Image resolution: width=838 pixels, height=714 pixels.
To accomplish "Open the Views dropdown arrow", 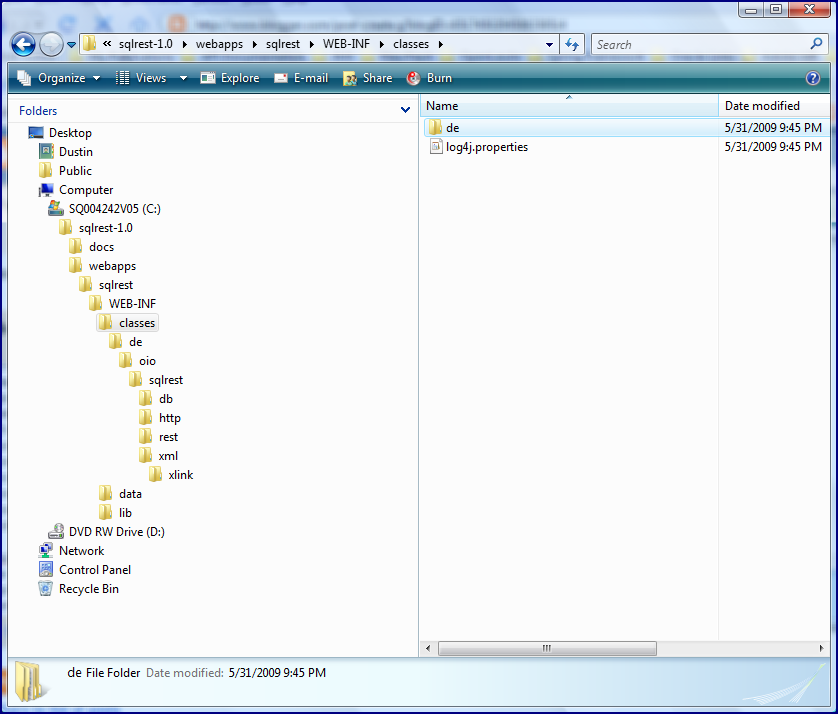I will pyautogui.click(x=182, y=78).
